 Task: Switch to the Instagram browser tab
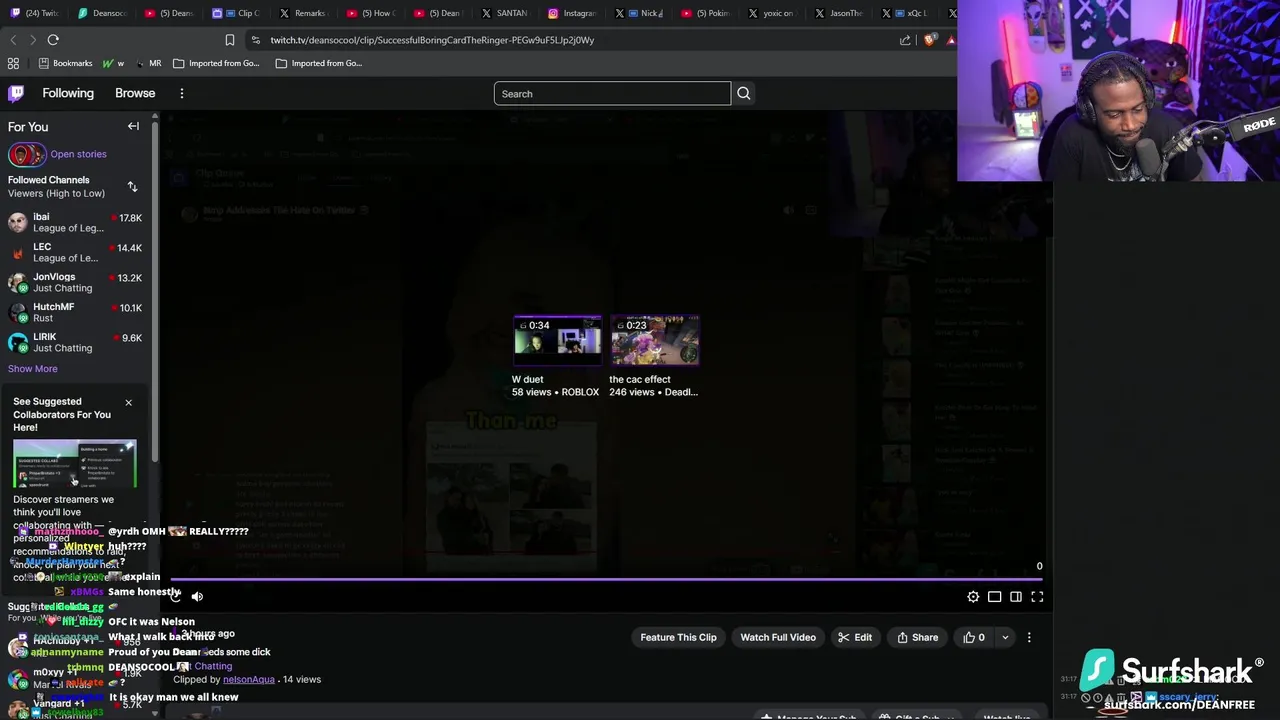[572, 13]
